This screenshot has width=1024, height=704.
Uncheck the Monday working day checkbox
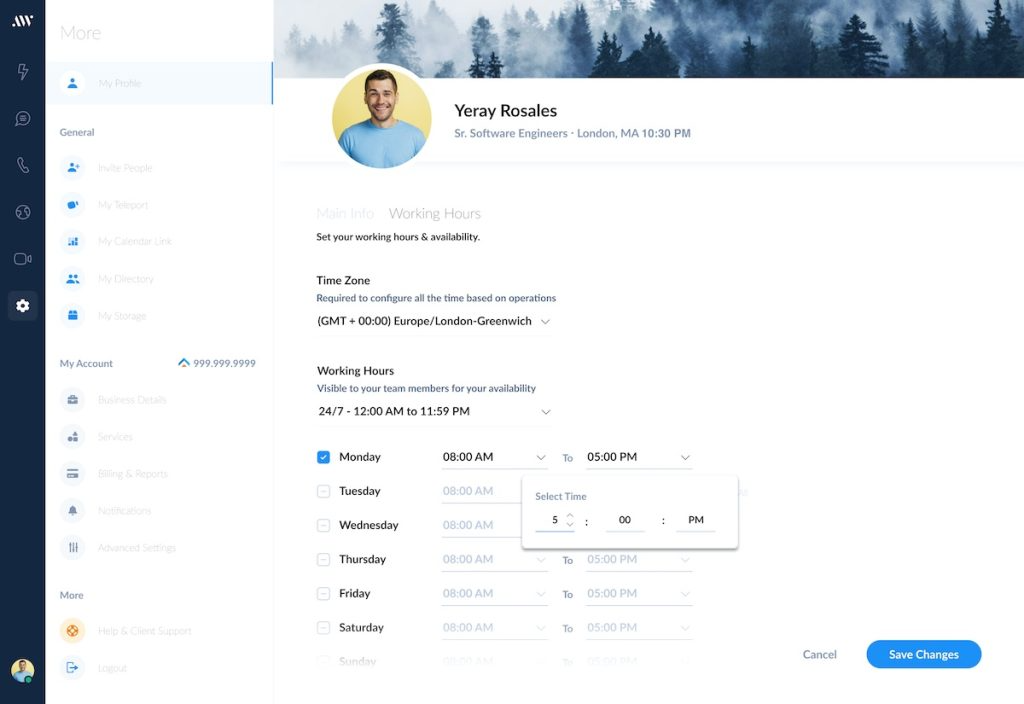[x=324, y=456]
